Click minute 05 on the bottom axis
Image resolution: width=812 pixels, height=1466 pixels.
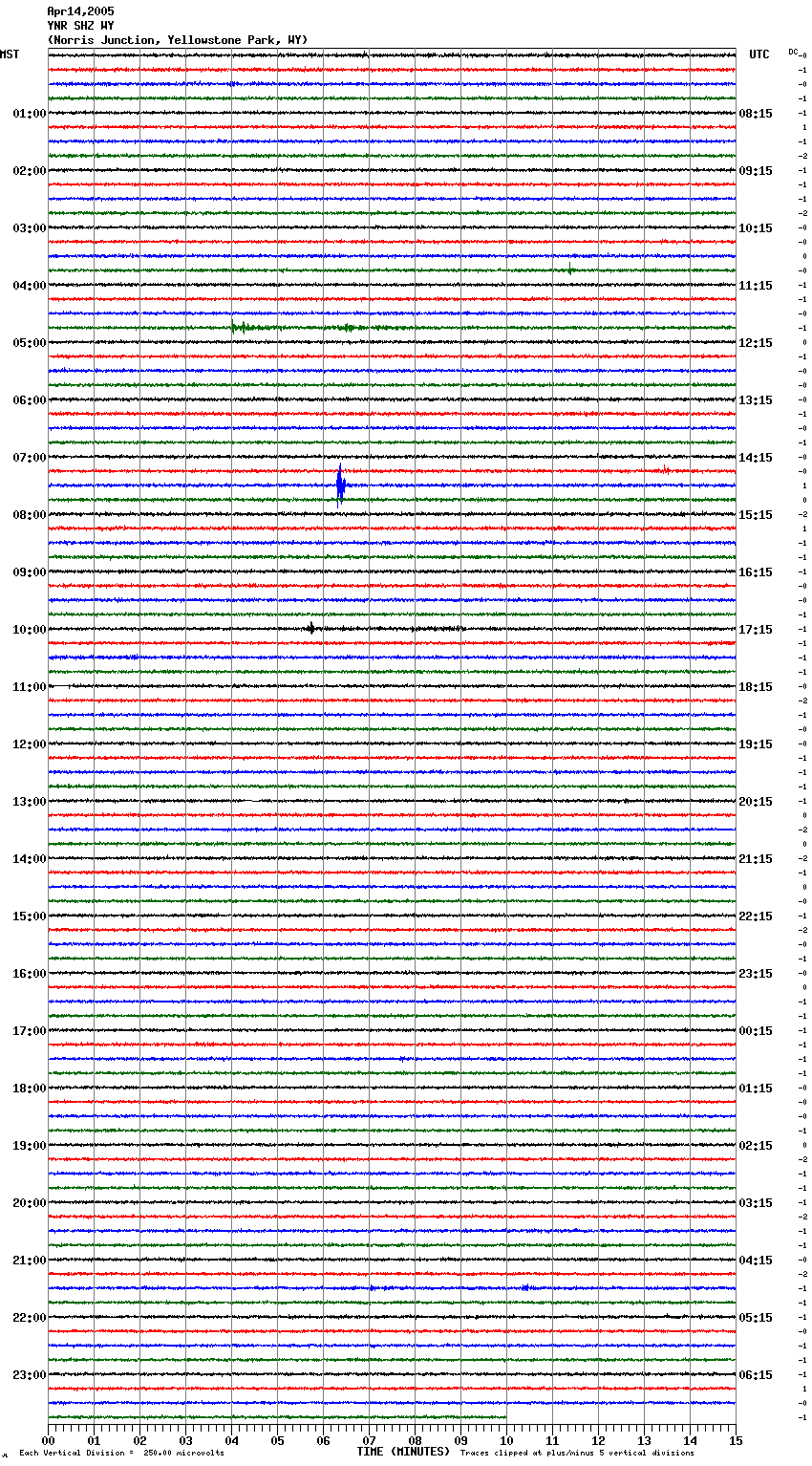coord(277,1440)
